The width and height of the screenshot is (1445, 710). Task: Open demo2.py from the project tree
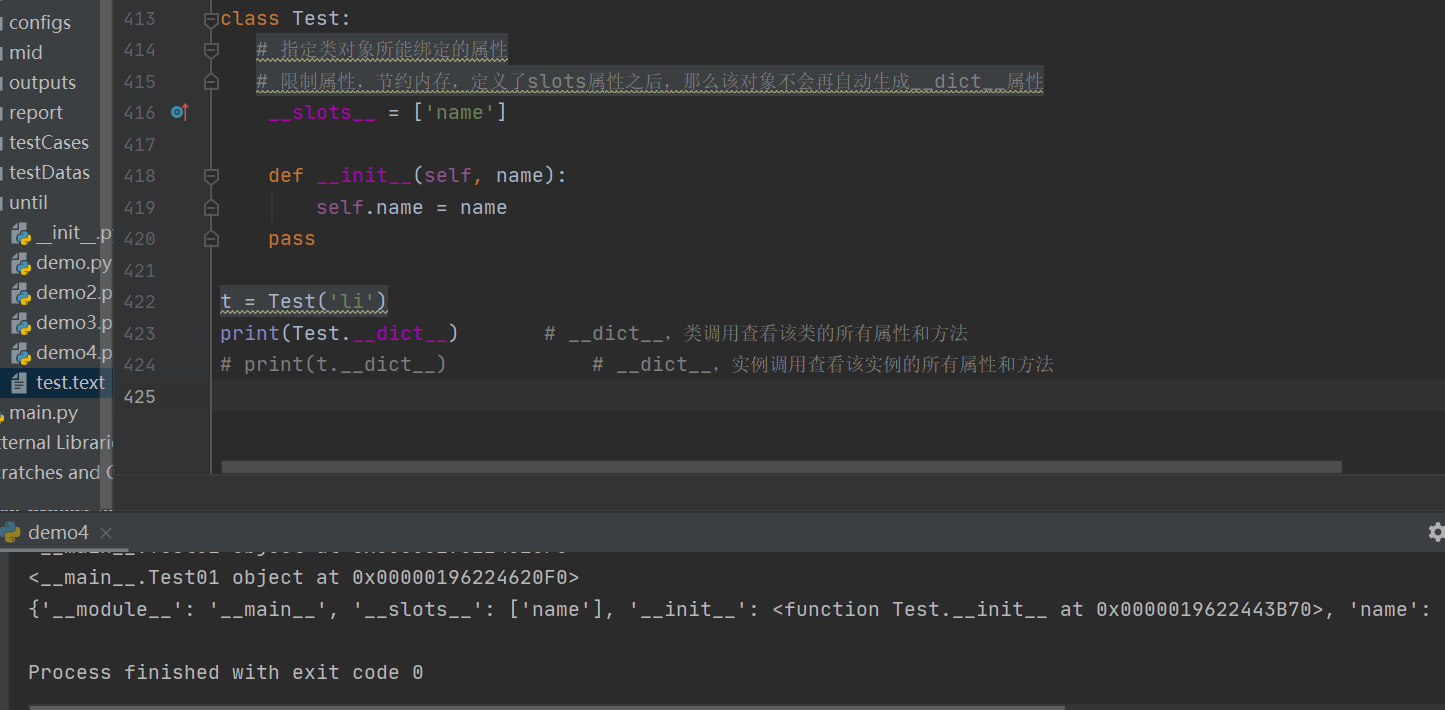tap(74, 293)
